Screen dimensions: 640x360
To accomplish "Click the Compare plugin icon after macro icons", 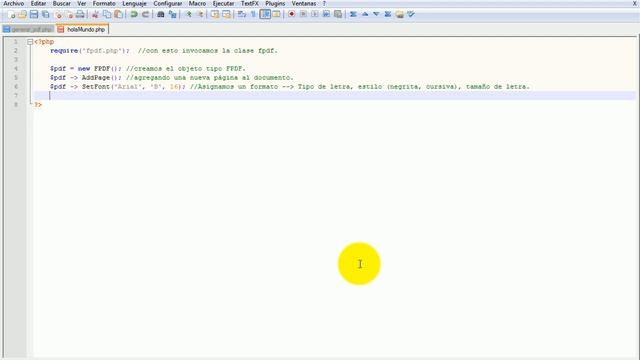I will point(353,15).
